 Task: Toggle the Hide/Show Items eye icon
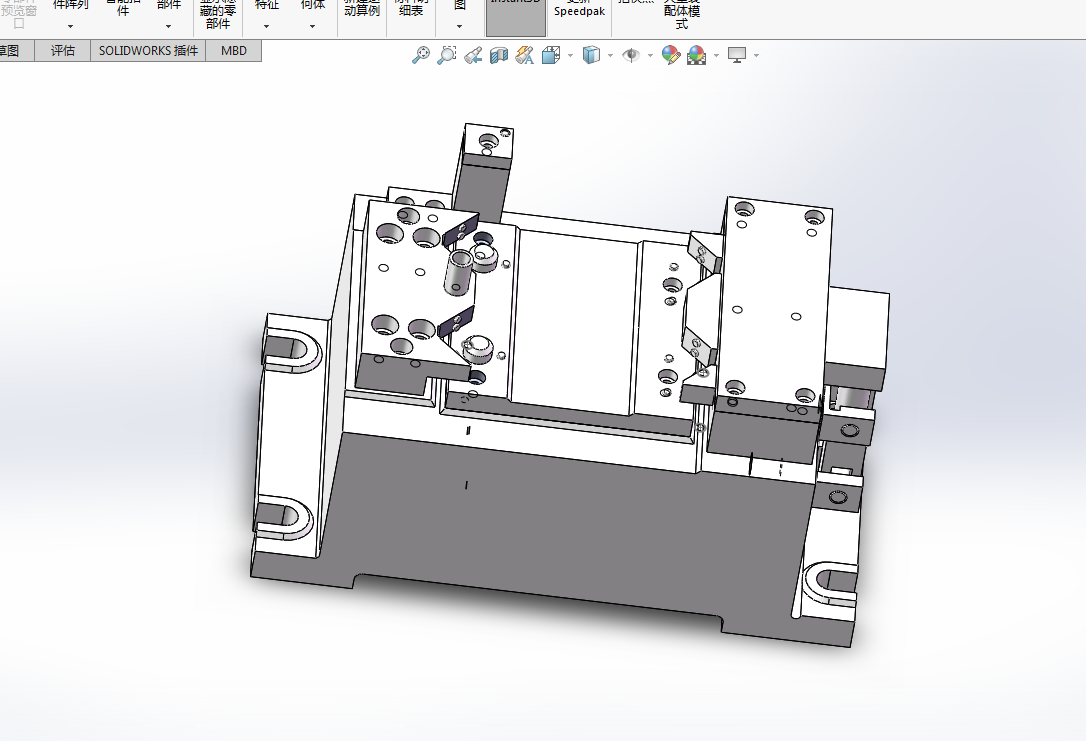[x=631, y=55]
